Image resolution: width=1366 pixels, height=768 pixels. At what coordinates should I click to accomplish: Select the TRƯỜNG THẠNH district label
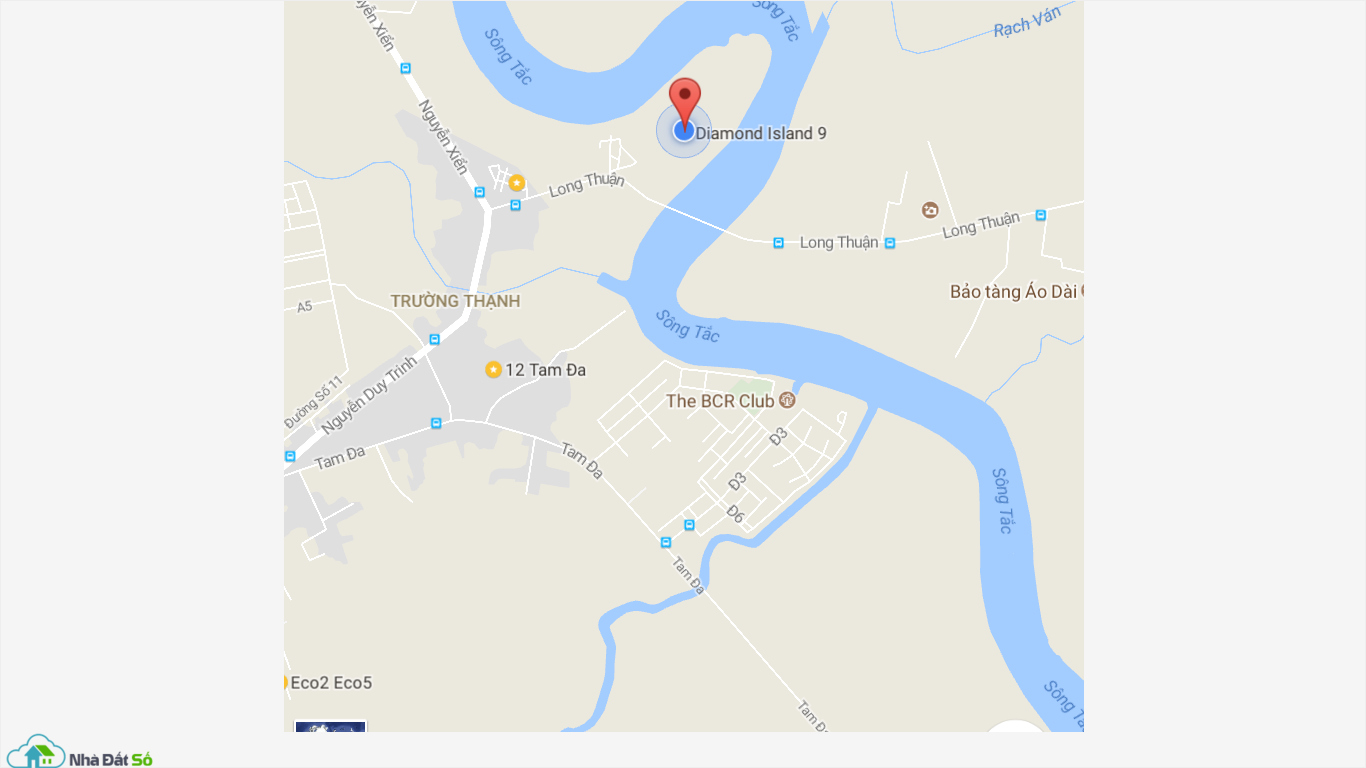pos(455,301)
